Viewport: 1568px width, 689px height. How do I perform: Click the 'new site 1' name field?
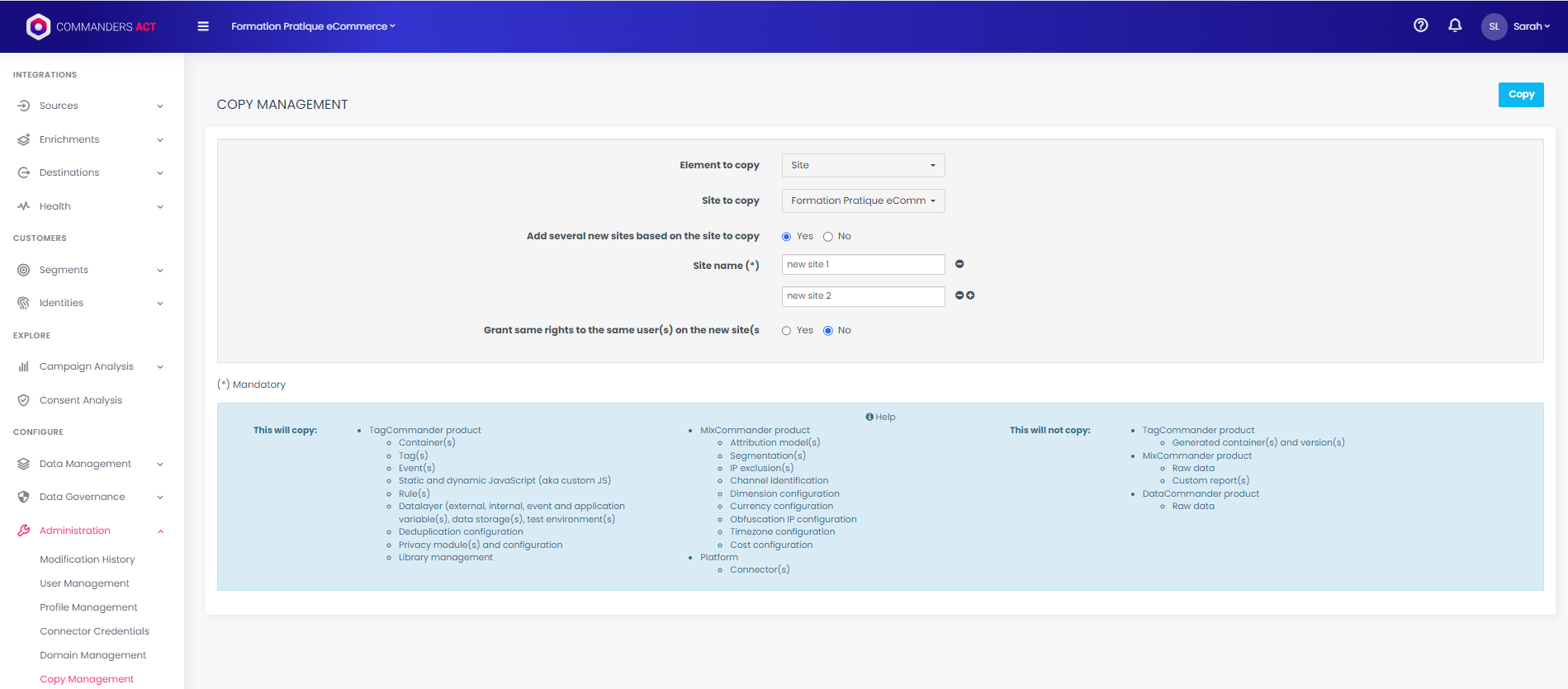pyautogui.click(x=863, y=264)
